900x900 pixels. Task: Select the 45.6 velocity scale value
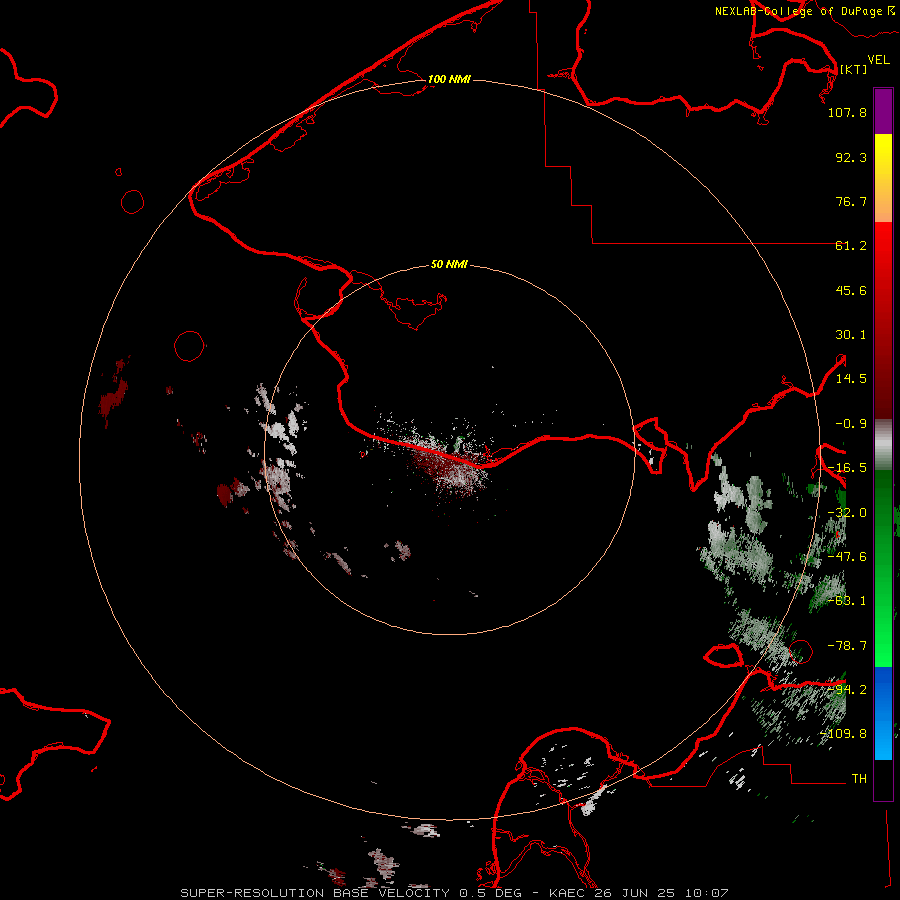(851, 290)
